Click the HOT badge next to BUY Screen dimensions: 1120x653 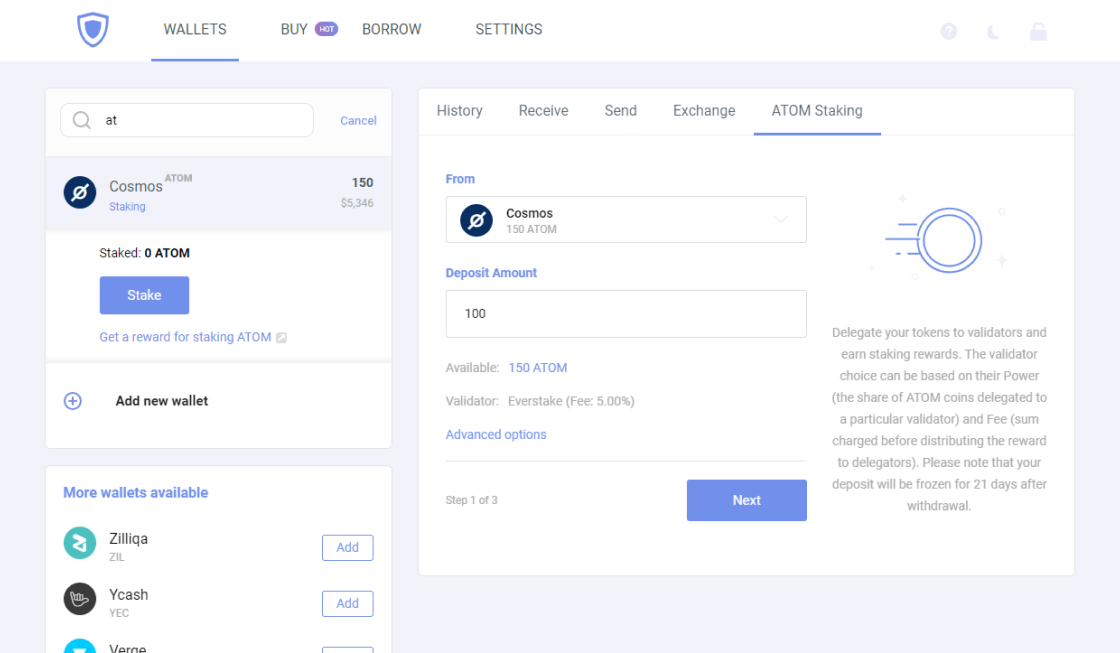tap(326, 29)
